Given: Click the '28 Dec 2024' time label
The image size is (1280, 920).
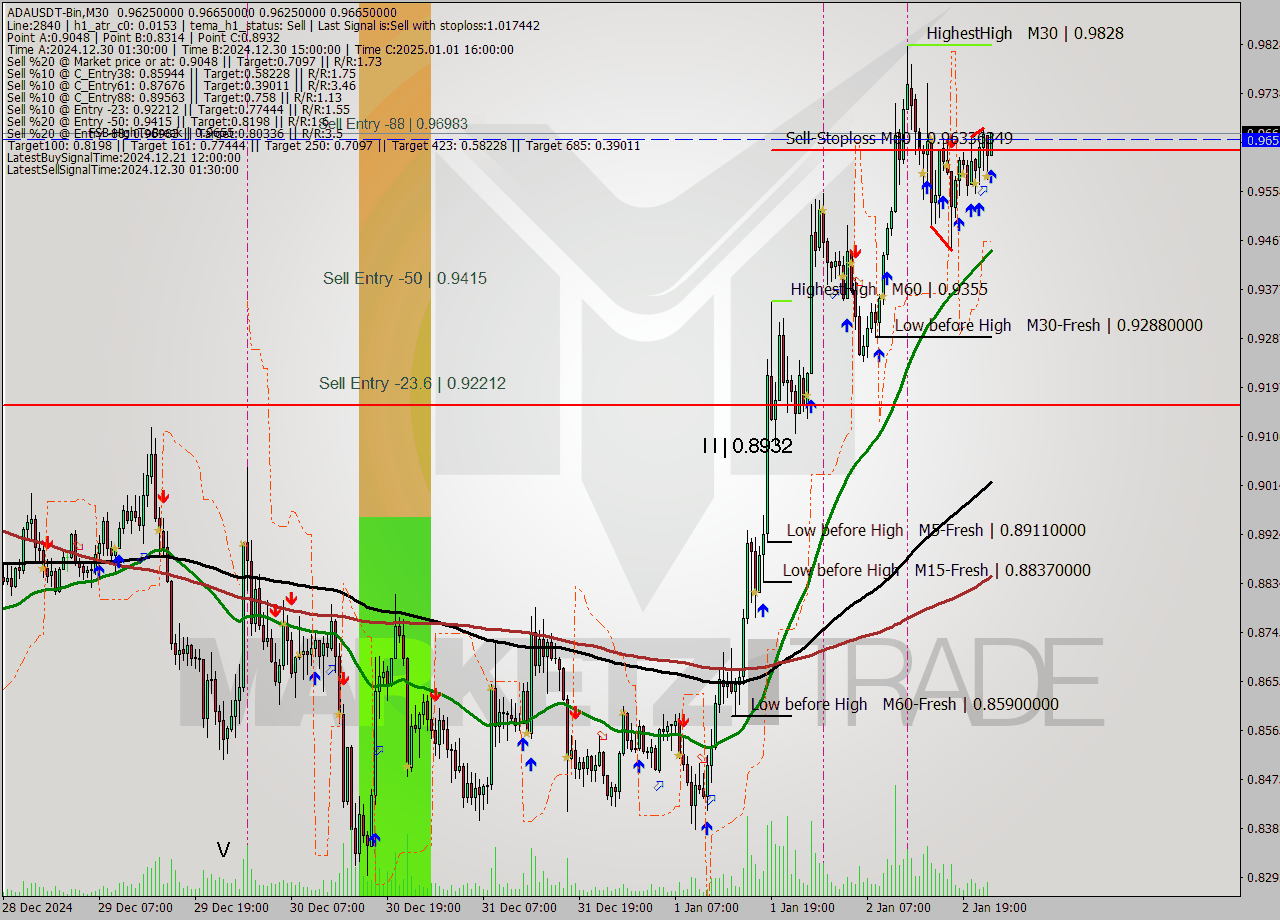Looking at the screenshot, I should (37, 908).
